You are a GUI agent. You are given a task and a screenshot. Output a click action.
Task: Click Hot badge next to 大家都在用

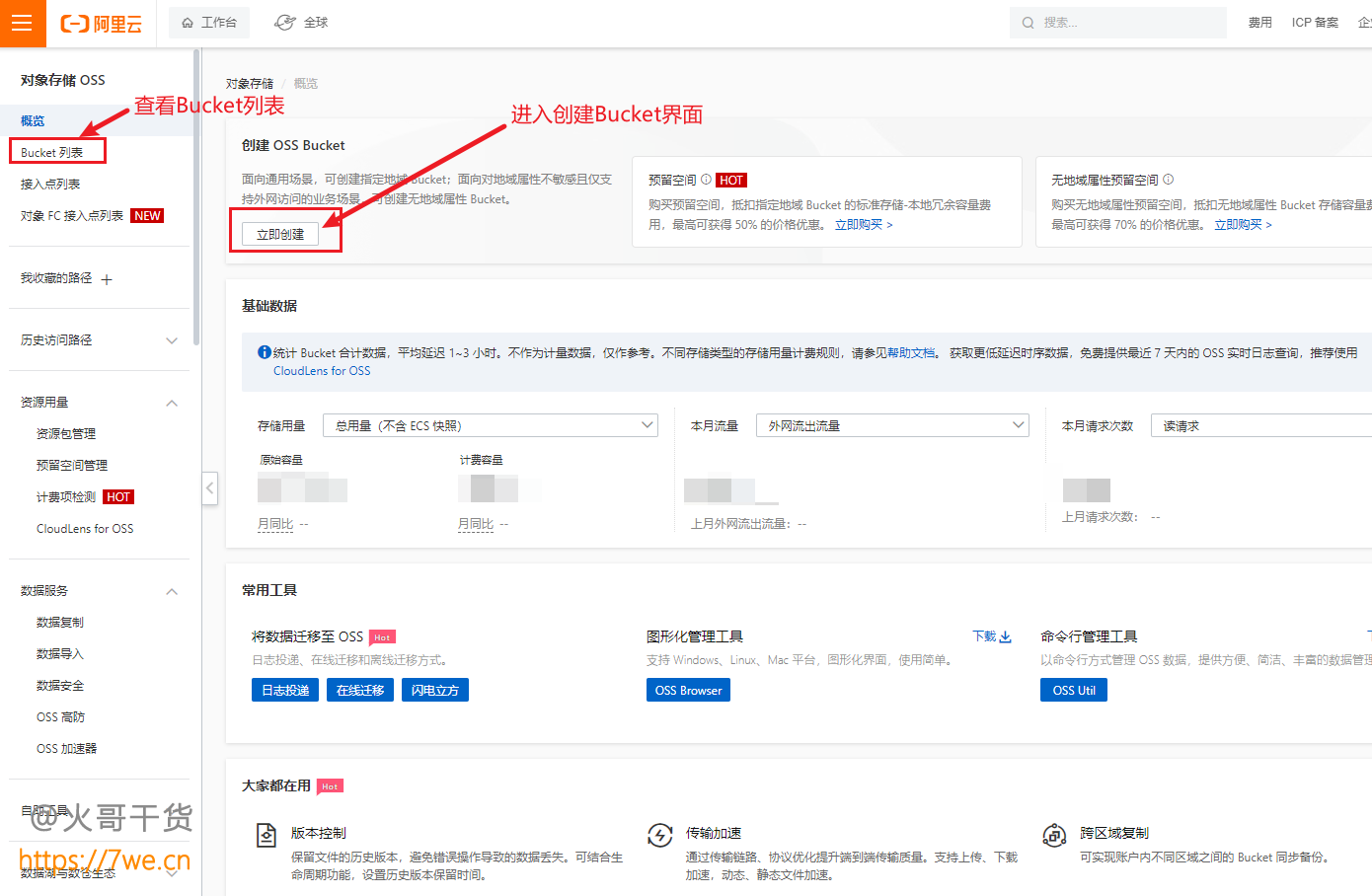point(331,786)
